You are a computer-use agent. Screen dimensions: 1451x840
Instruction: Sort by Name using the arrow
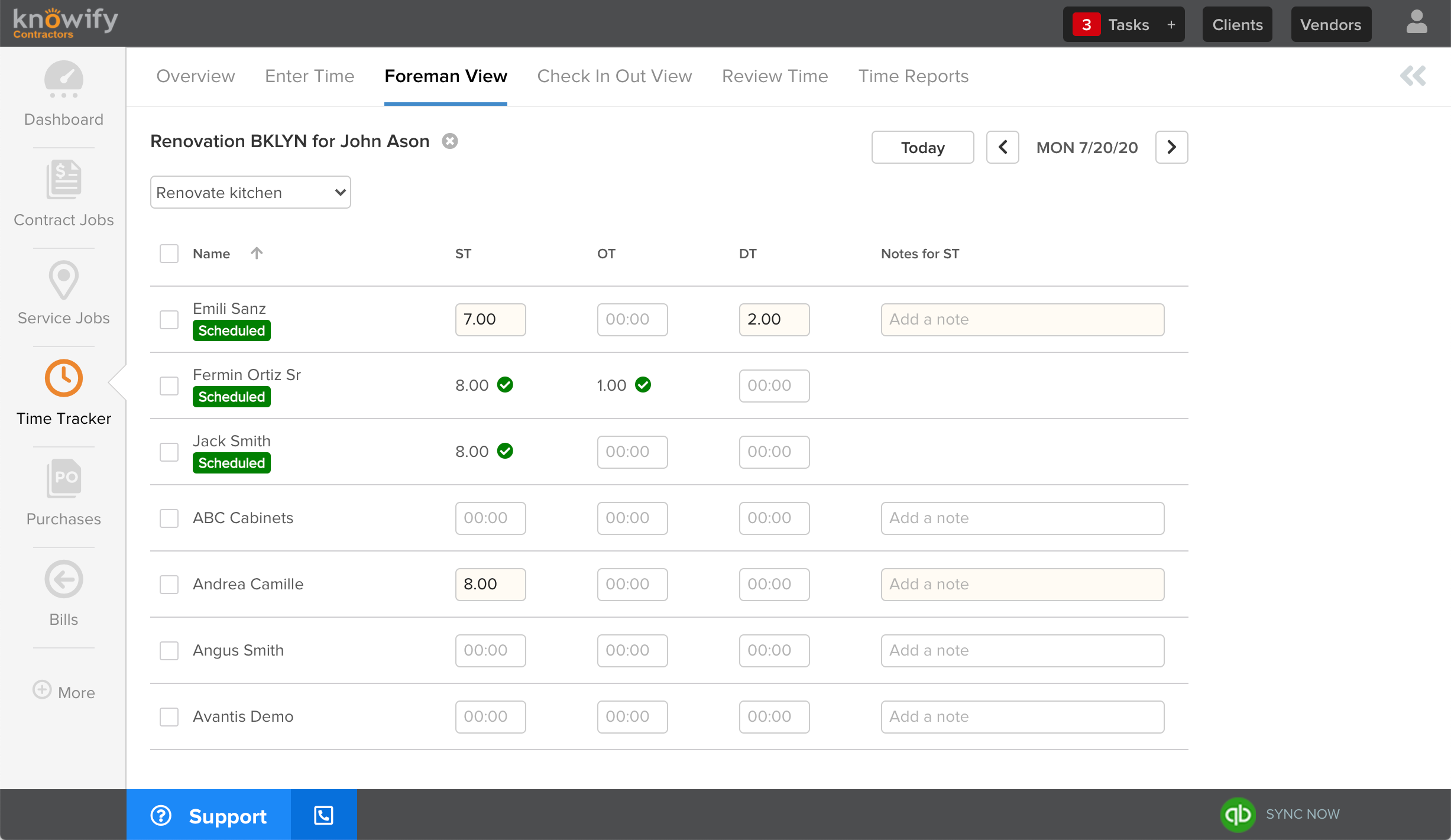click(257, 253)
